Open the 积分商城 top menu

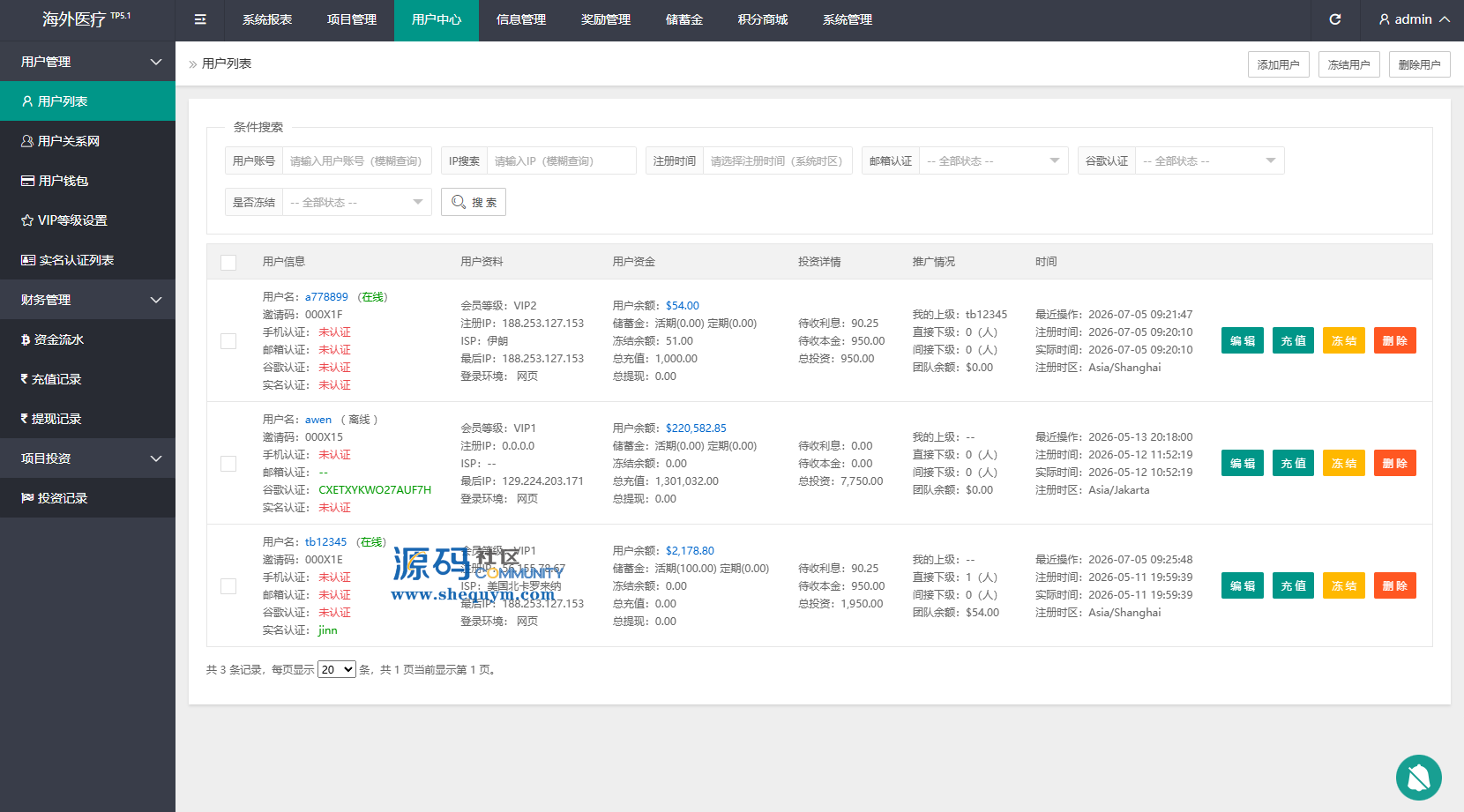click(763, 19)
